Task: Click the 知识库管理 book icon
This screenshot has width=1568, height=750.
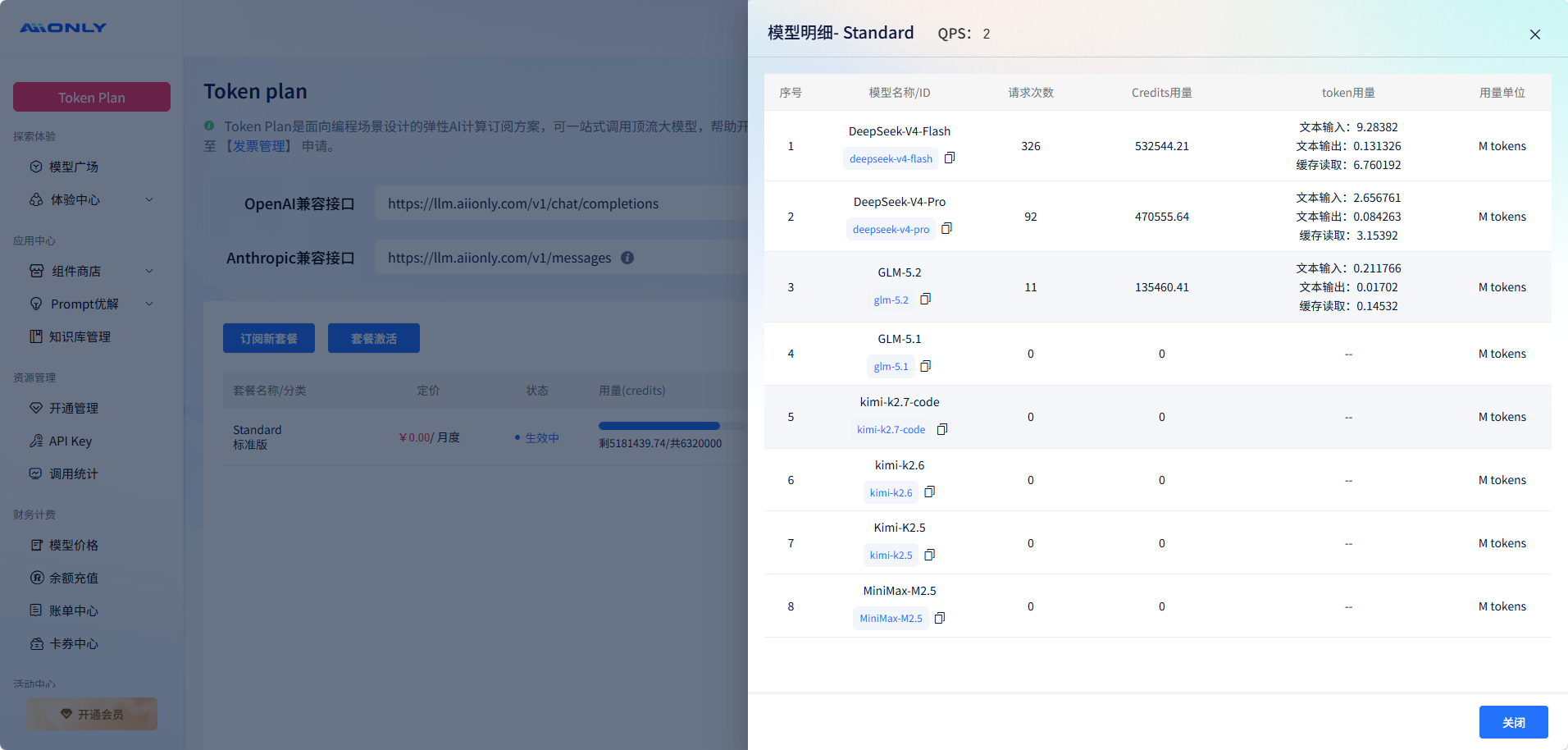Action: click(x=36, y=336)
